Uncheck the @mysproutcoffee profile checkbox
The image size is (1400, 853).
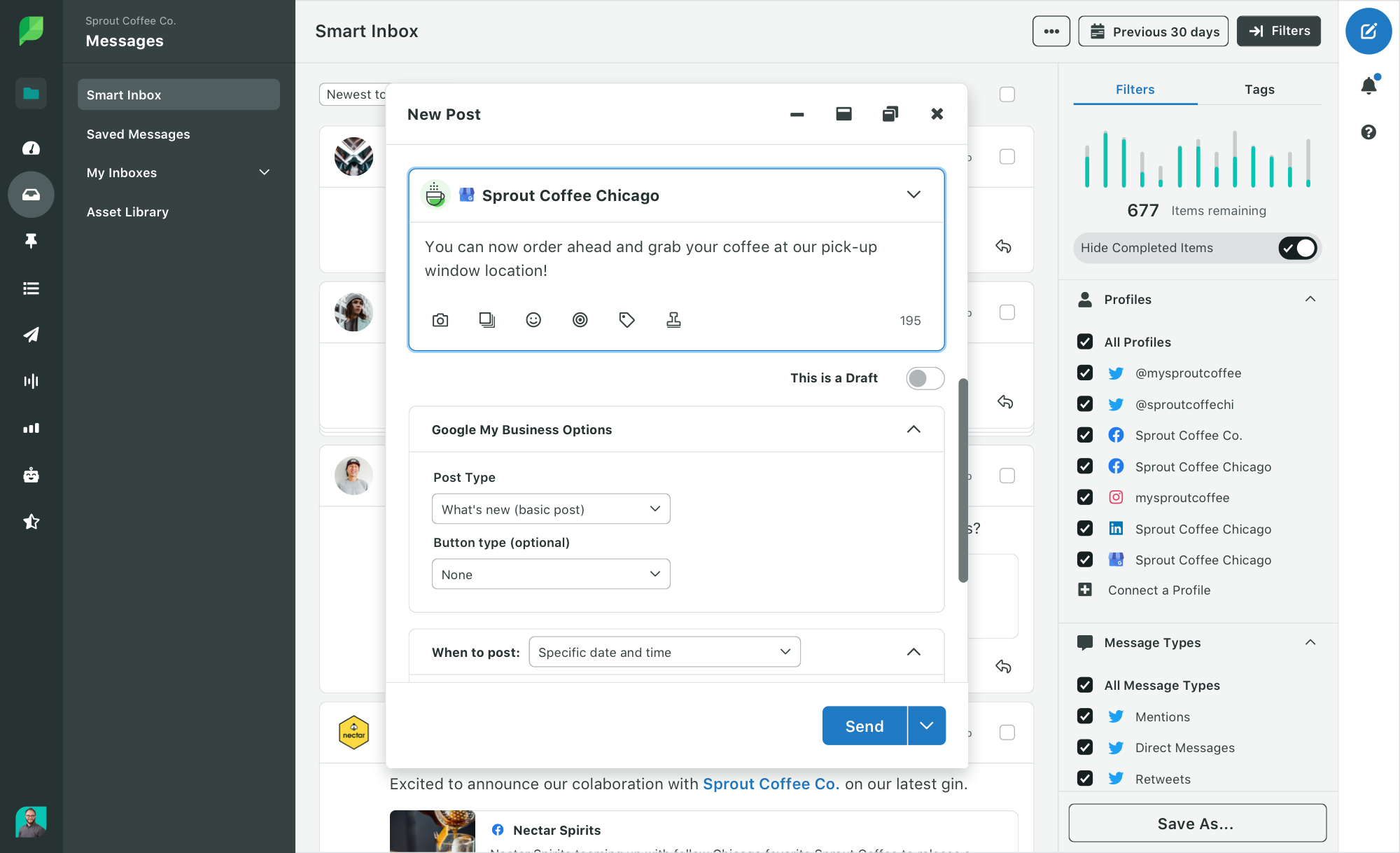(x=1085, y=373)
